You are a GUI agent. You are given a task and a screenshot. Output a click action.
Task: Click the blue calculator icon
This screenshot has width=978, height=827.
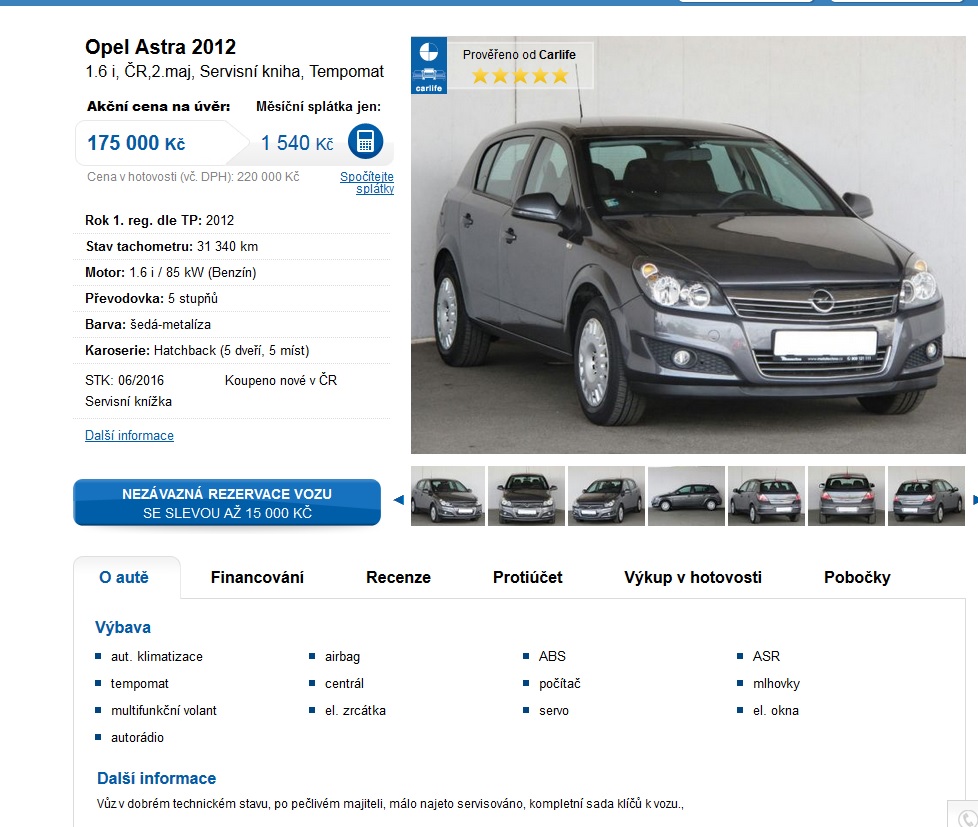click(x=365, y=142)
